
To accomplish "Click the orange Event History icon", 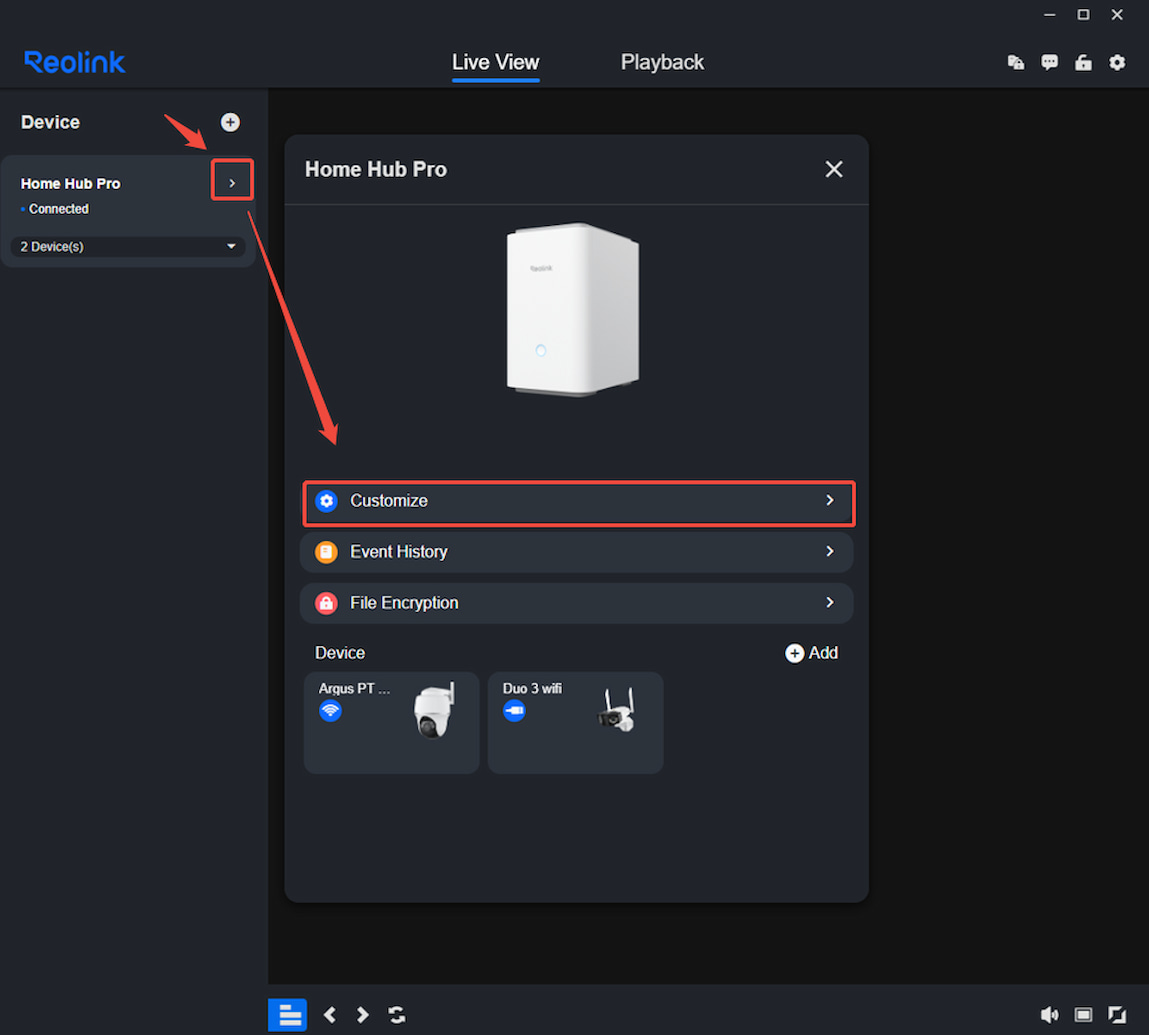I will [x=326, y=552].
